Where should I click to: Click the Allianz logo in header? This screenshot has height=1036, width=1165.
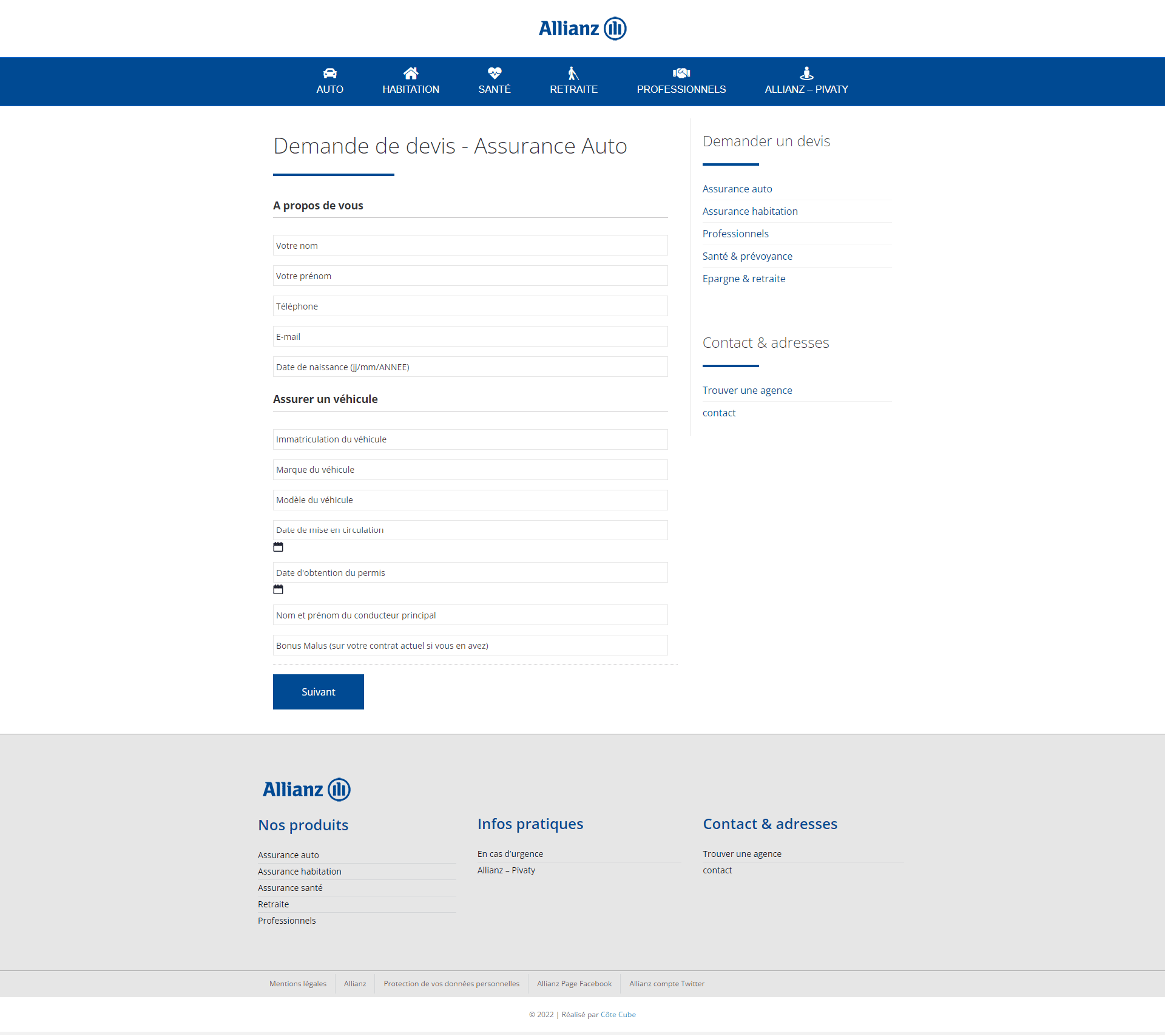click(x=582, y=29)
